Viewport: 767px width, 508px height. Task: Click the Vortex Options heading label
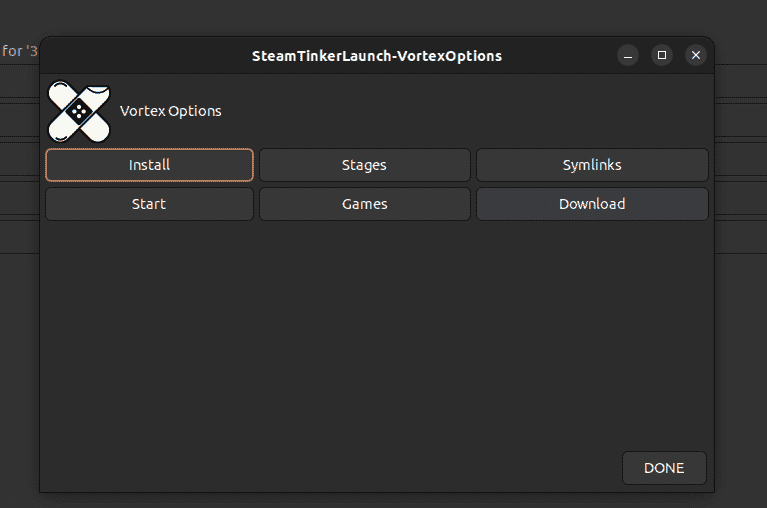pyautogui.click(x=171, y=111)
